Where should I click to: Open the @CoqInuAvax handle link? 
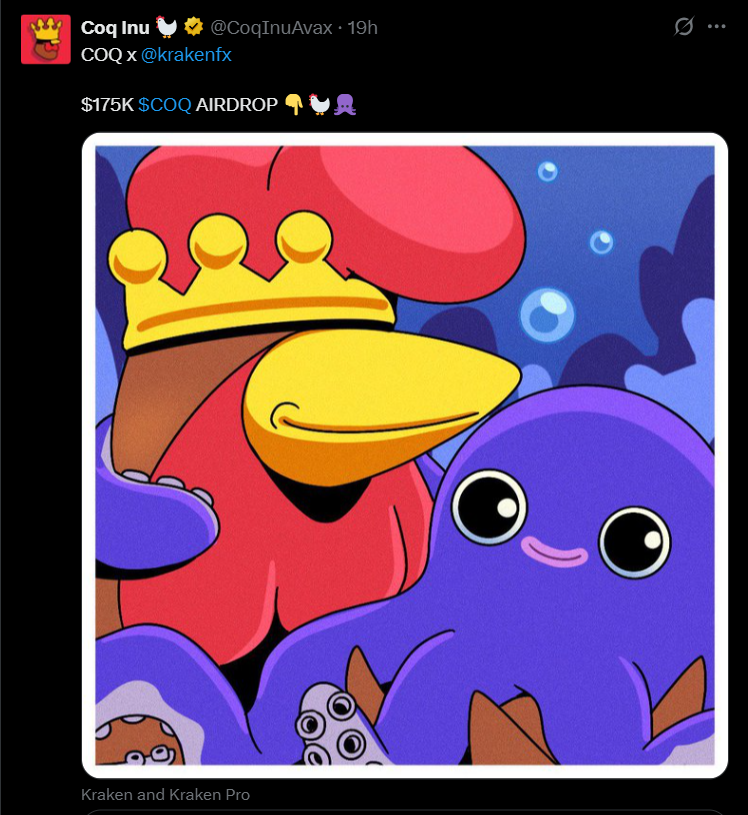click(272, 27)
